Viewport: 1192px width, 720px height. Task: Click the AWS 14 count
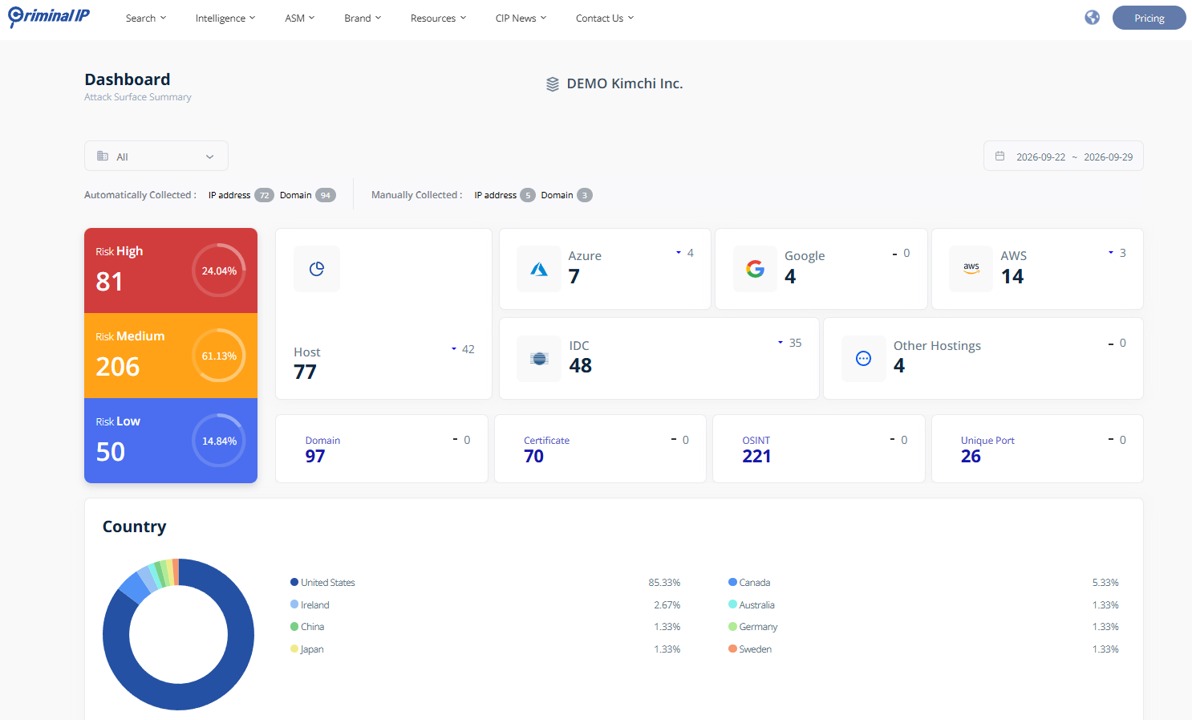click(x=1012, y=277)
